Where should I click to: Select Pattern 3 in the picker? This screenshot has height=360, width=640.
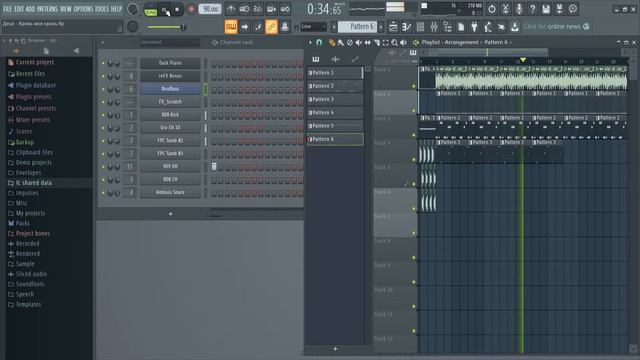(335, 99)
